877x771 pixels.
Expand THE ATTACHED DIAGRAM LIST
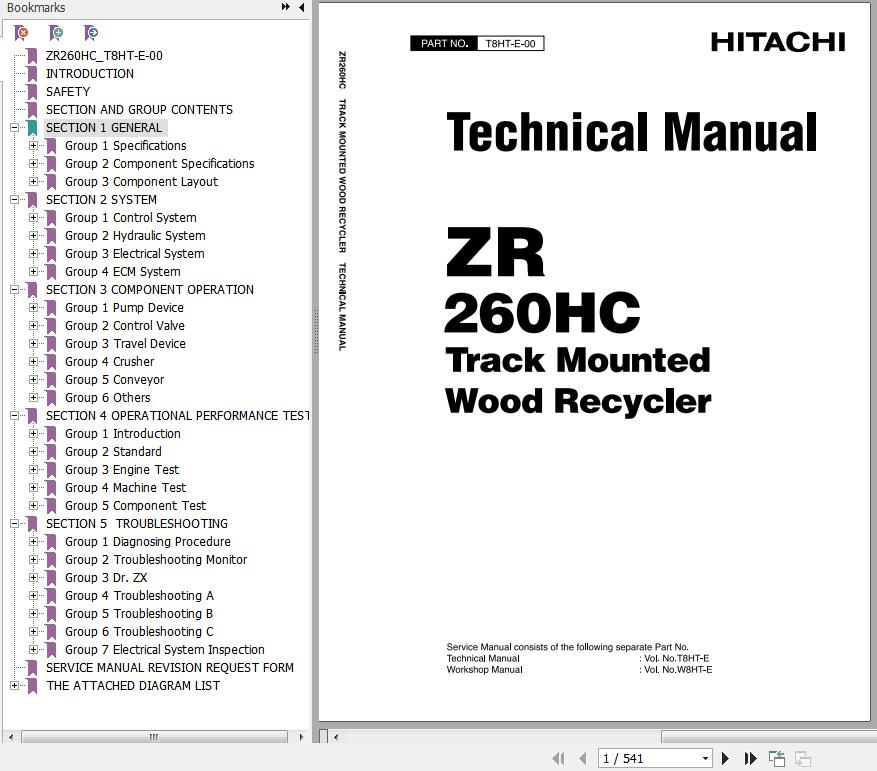tap(15, 685)
